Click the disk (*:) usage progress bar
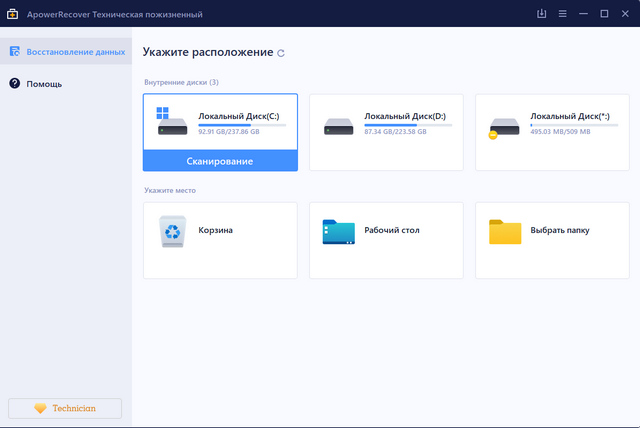640x428 pixels. point(574,125)
